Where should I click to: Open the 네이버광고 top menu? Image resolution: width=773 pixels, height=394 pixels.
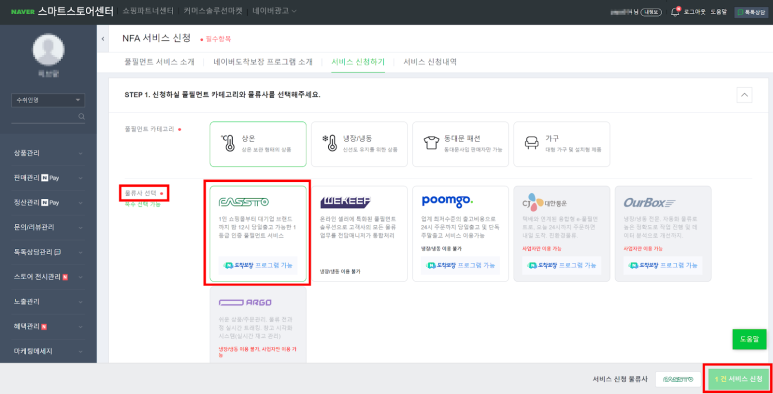pyautogui.click(x=274, y=11)
